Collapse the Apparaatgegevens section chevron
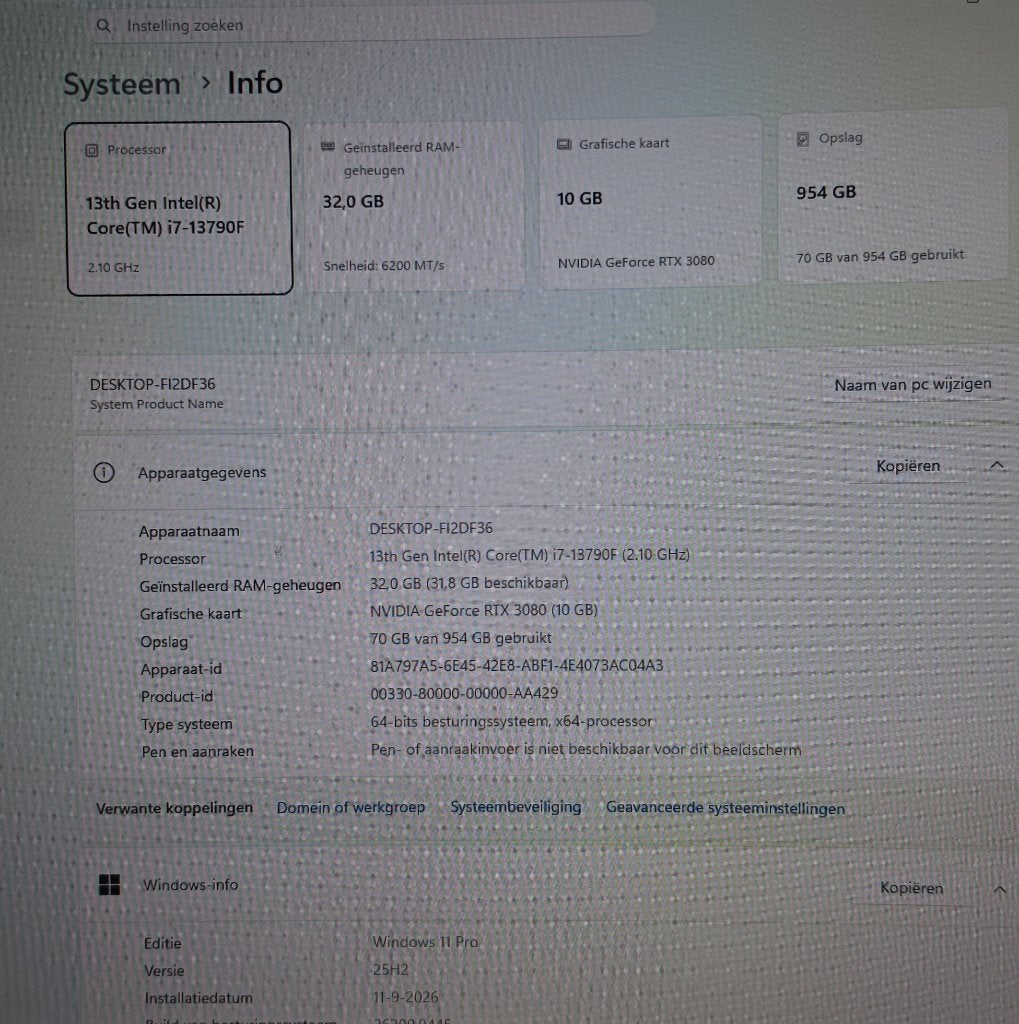Viewport: 1019px width, 1024px height. click(997, 465)
